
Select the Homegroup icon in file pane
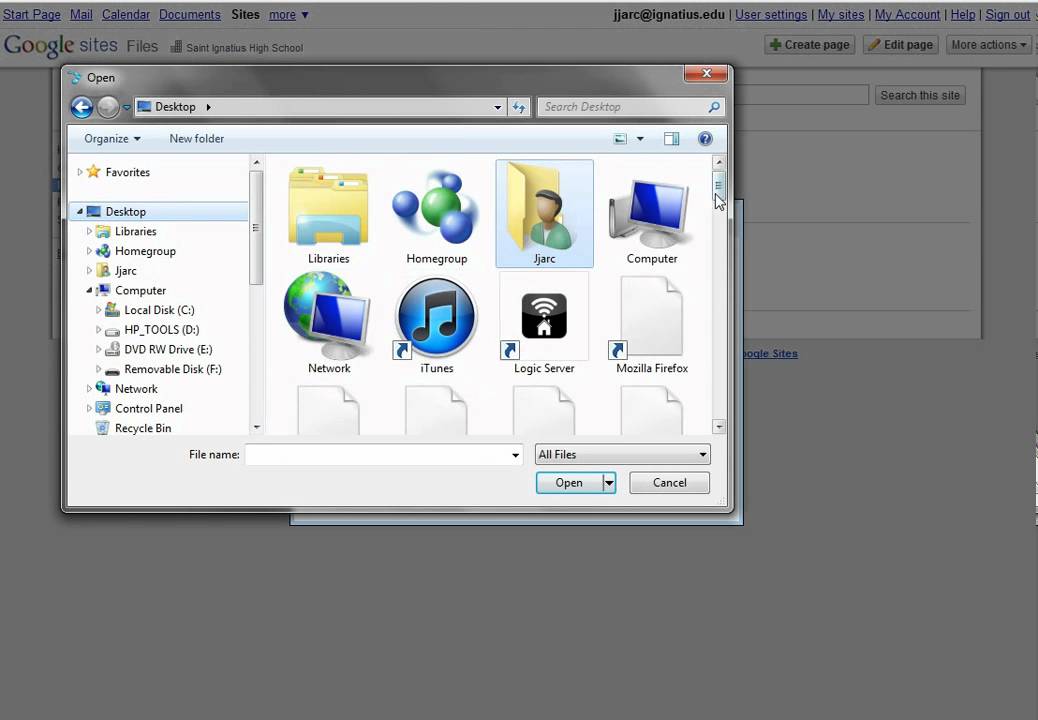click(x=436, y=206)
